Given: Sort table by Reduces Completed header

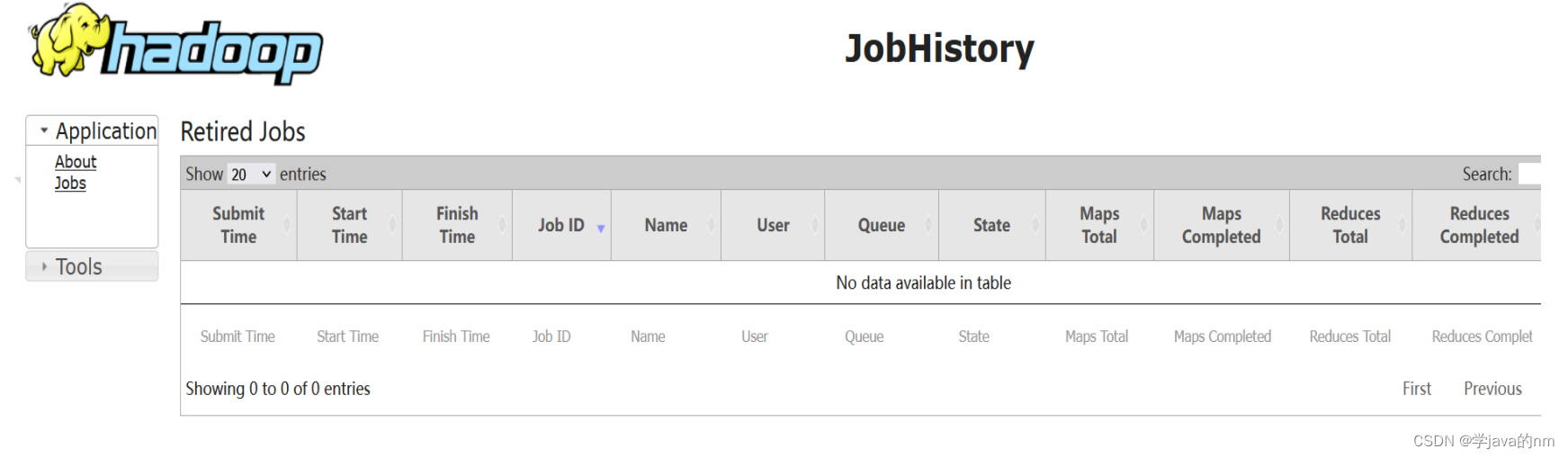Looking at the screenshot, I should [1478, 225].
